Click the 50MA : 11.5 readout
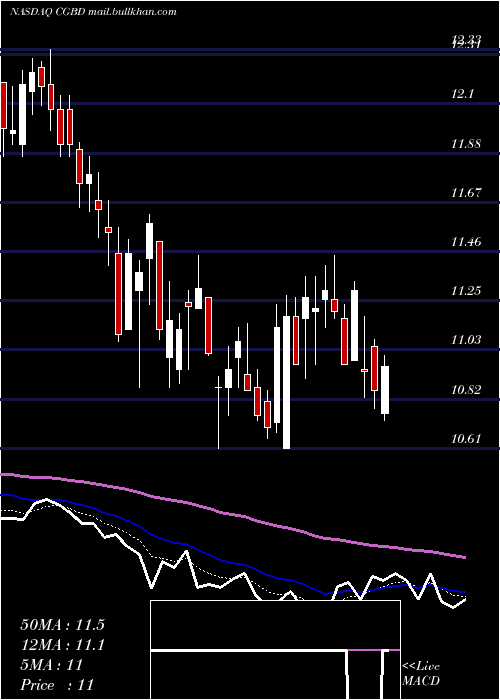The width and height of the screenshot is (500, 700). 62,625
